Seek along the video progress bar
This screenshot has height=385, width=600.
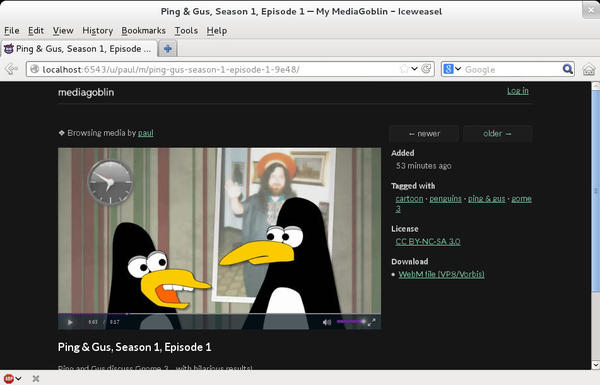[x=219, y=313]
